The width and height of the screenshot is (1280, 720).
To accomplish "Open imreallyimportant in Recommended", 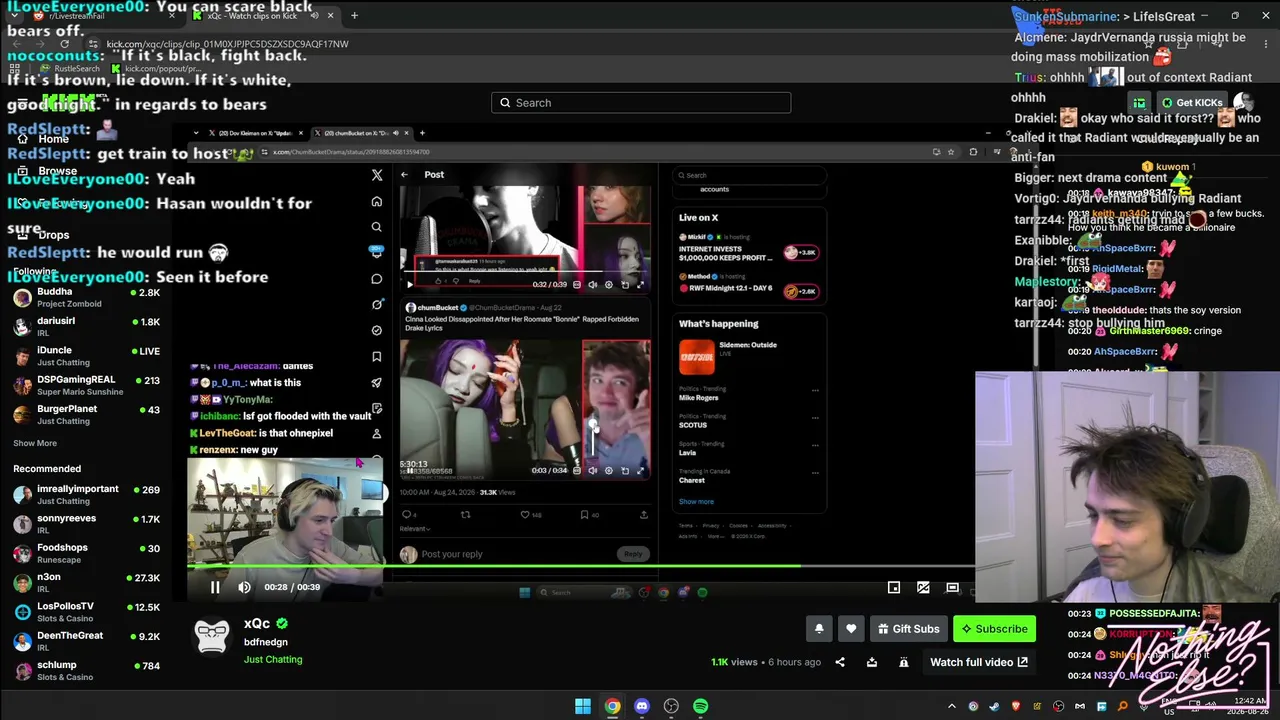I will click(x=86, y=494).
